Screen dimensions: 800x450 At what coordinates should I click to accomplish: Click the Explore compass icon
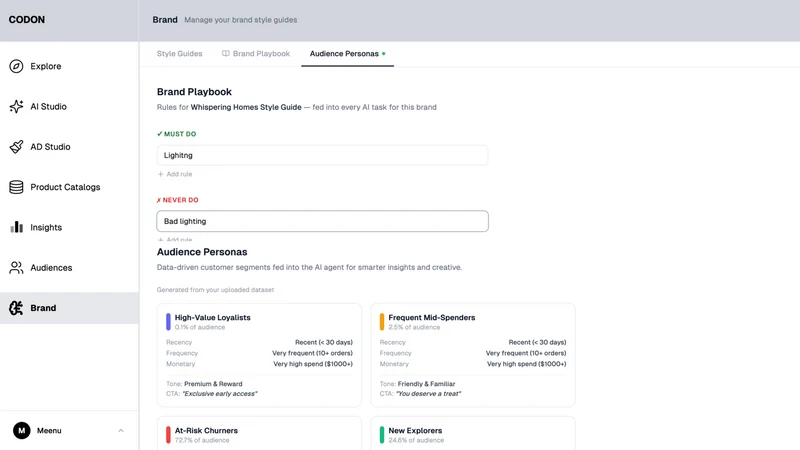tap(16, 66)
